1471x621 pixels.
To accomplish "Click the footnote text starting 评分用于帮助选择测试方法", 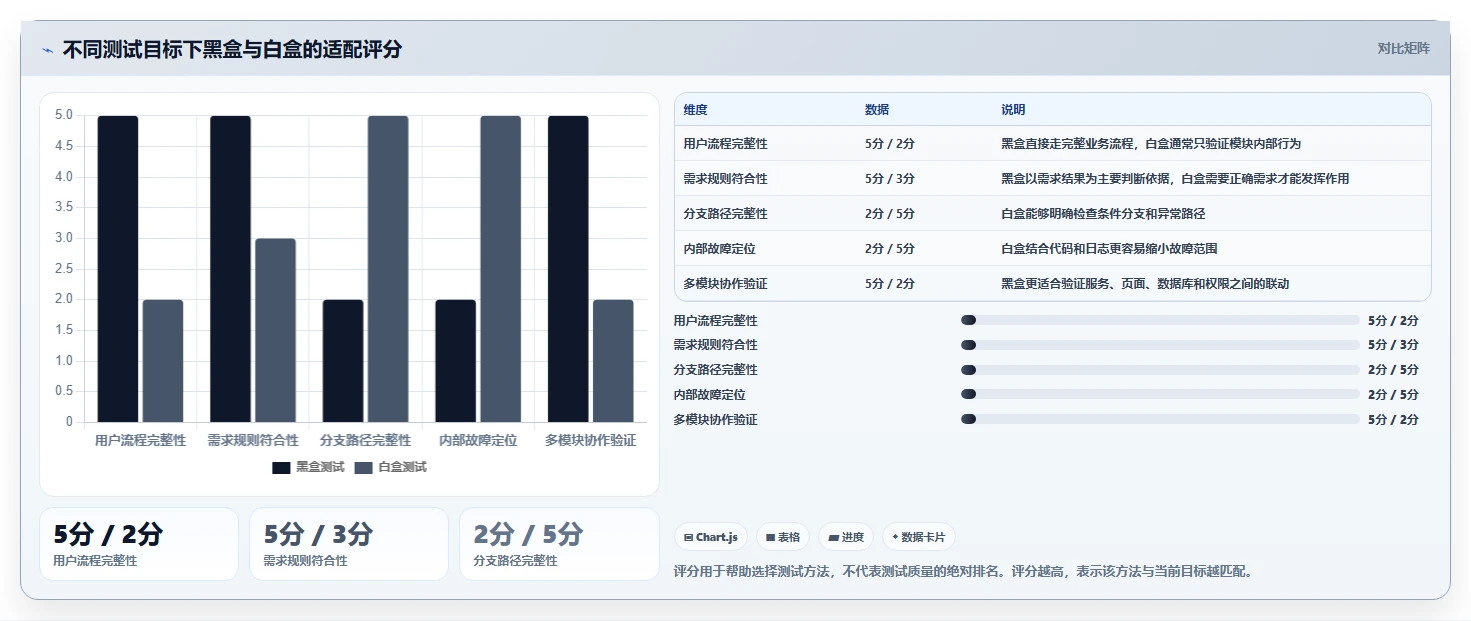I will [964, 572].
